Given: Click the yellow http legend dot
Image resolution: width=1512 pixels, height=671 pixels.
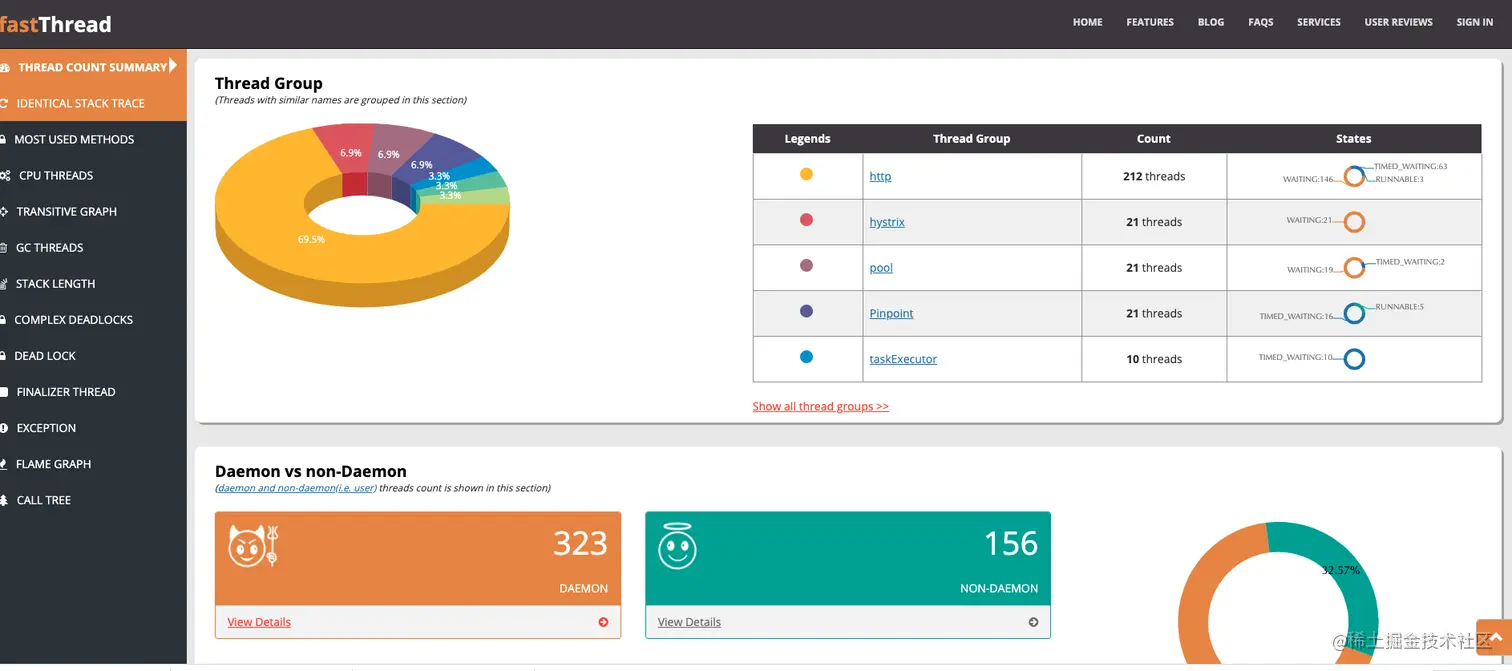Looking at the screenshot, I should pos(806,174).
